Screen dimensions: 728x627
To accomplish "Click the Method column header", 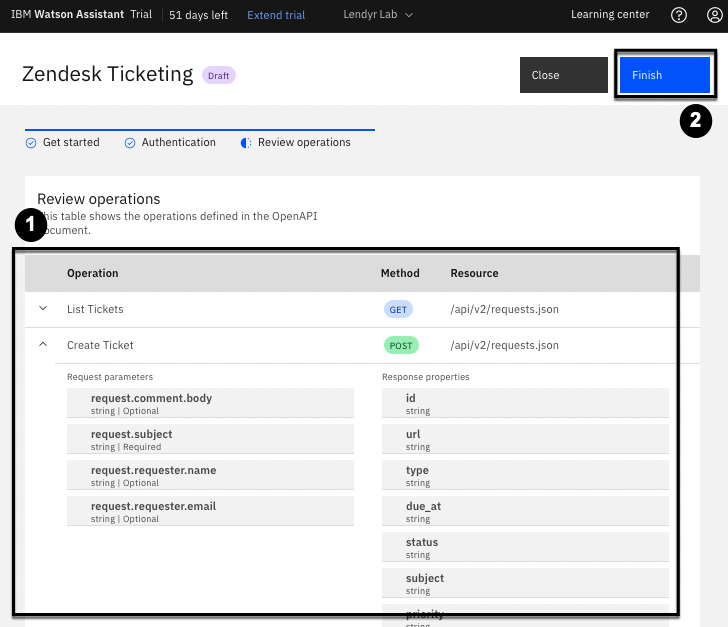I will click(x=400, y=273).
